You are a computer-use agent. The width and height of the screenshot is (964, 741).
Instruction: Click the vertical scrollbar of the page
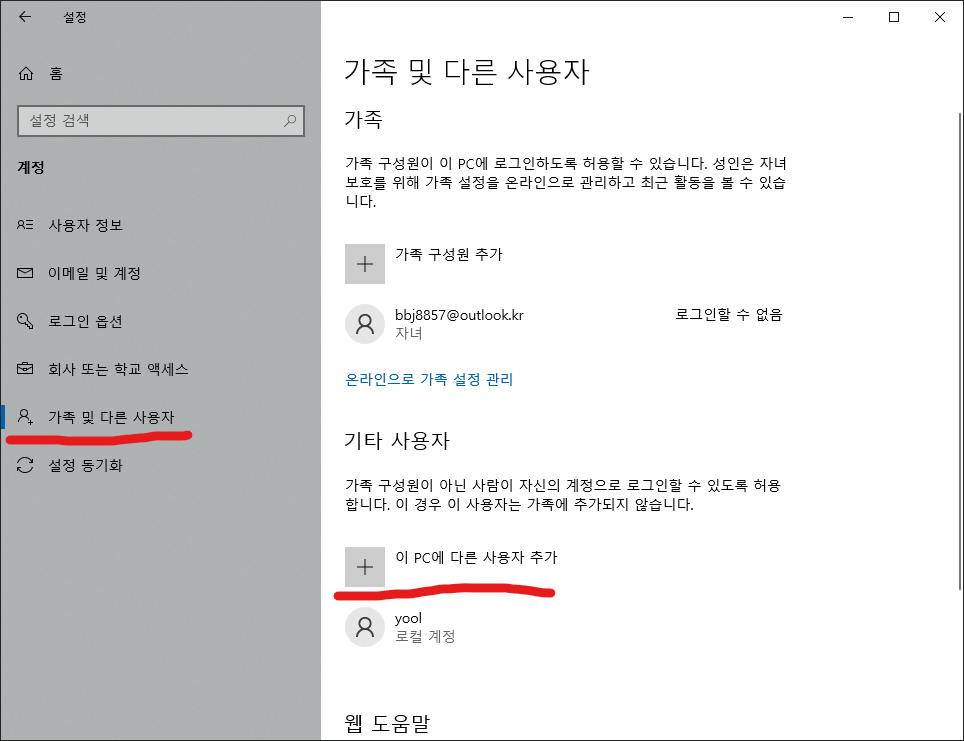point(960,351)
